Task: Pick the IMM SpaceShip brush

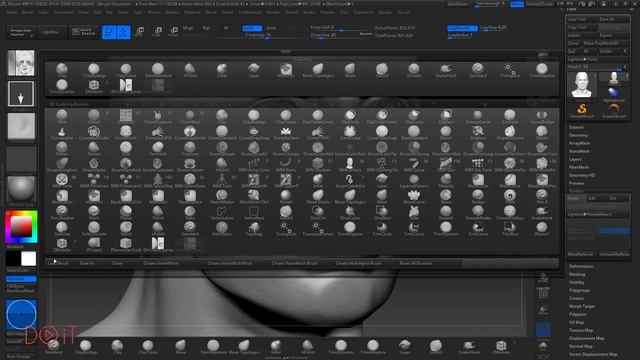Action: 158,180
